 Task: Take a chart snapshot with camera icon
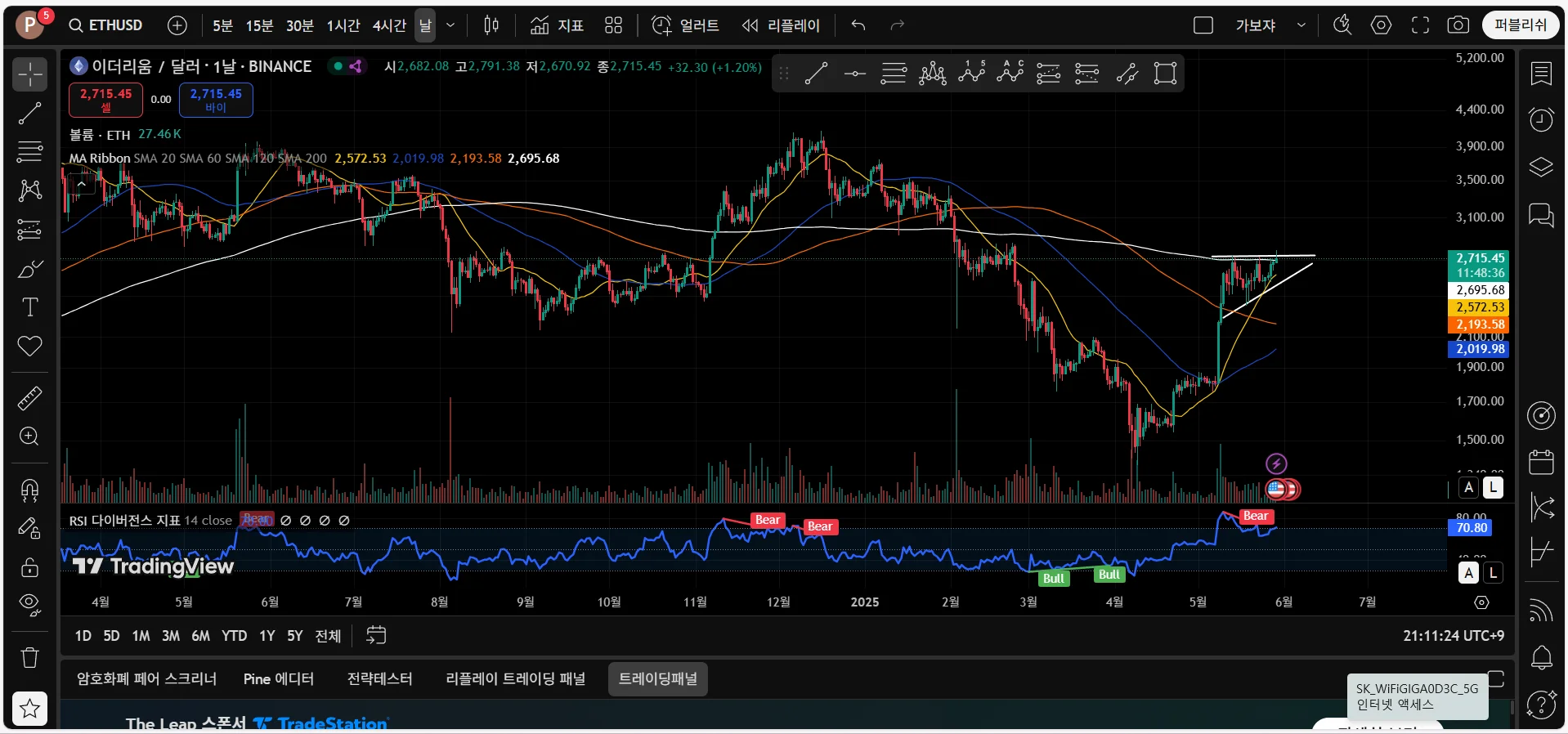tap(1458, 25)
